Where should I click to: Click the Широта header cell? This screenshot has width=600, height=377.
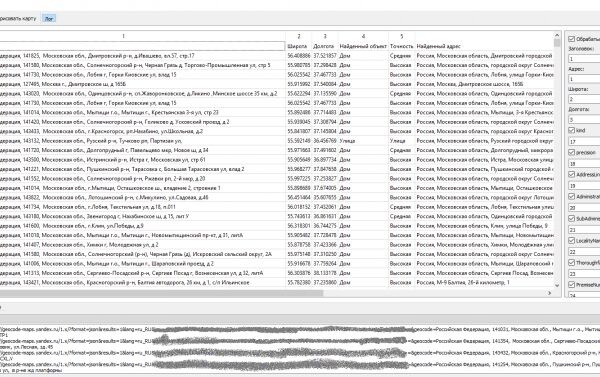point(298,46)
